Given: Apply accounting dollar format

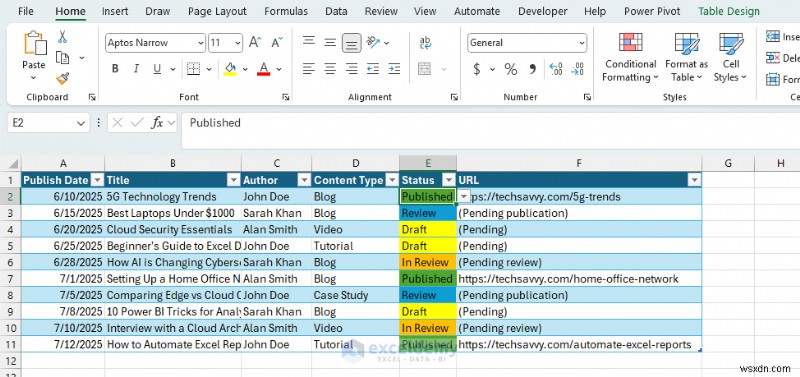Looking at the screenshot, I should click(x=477, y=69).
